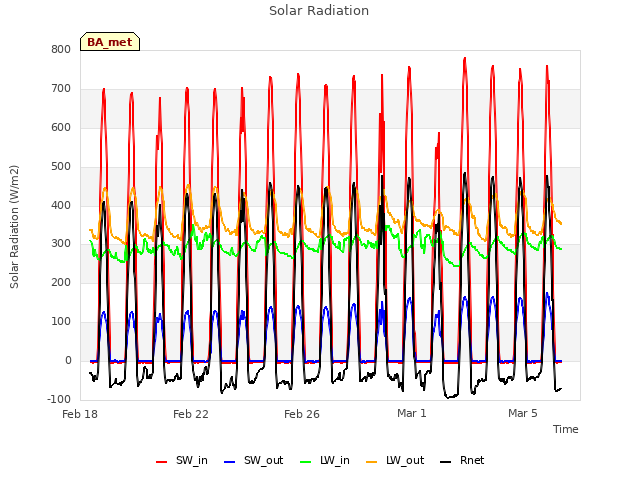This screenshot has width=640, height=480.
Task: Click the lowest black Rnet dip after Mar 1
Action: (449, 397)
